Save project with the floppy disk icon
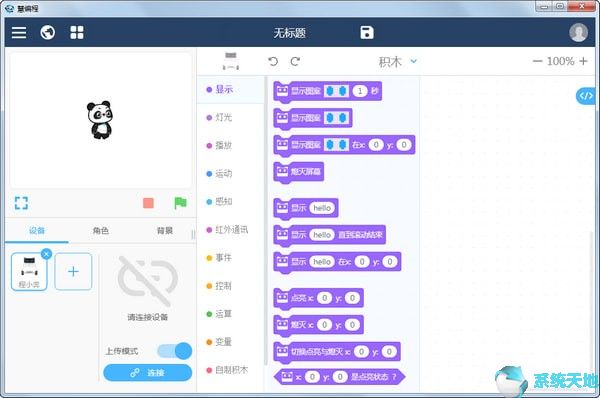This screenshot has width=600, height=398. (367, 33)
